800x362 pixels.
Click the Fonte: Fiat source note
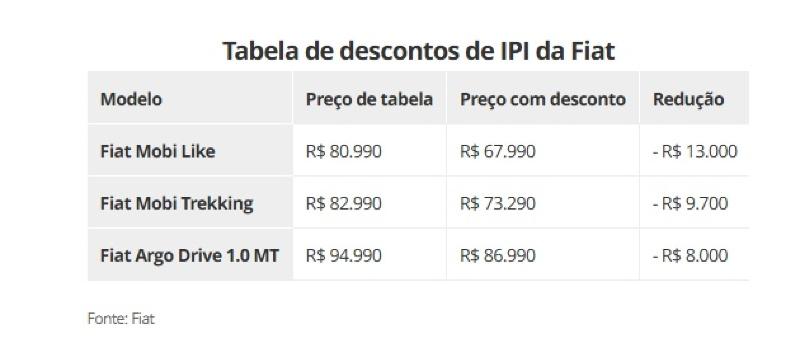point(121,319)
